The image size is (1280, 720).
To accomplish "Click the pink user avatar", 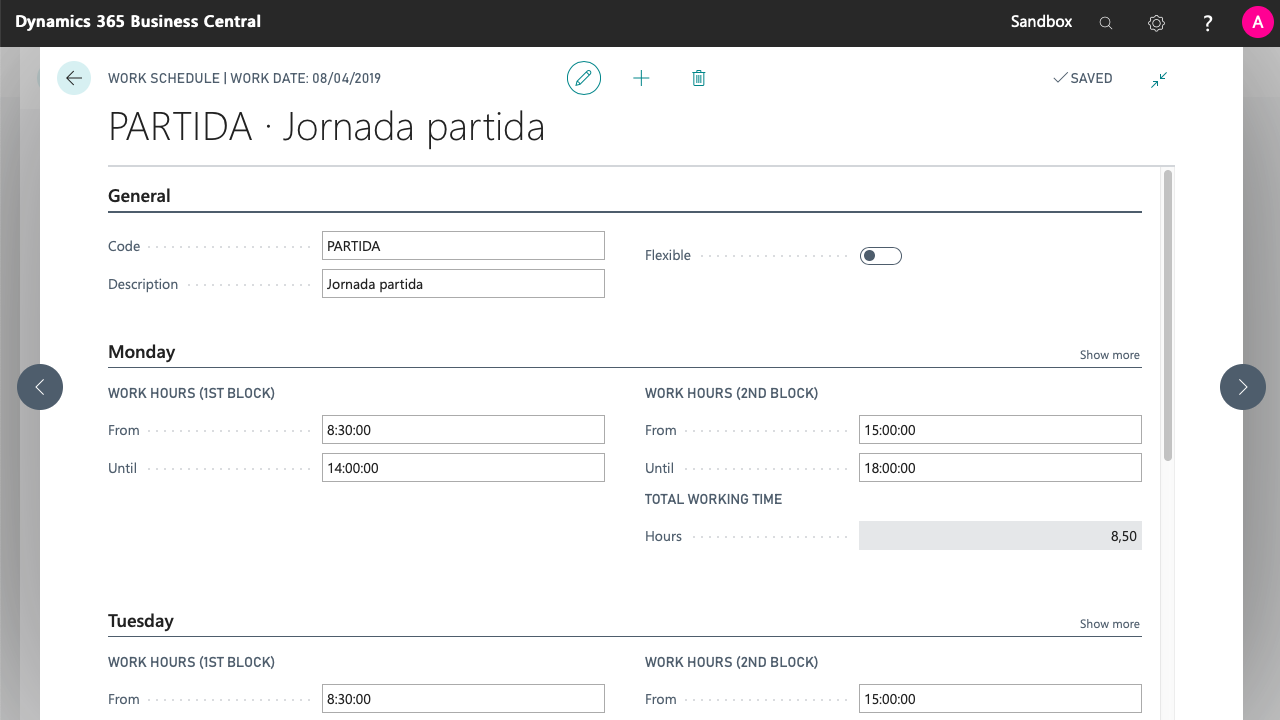I will (1257, 22).
